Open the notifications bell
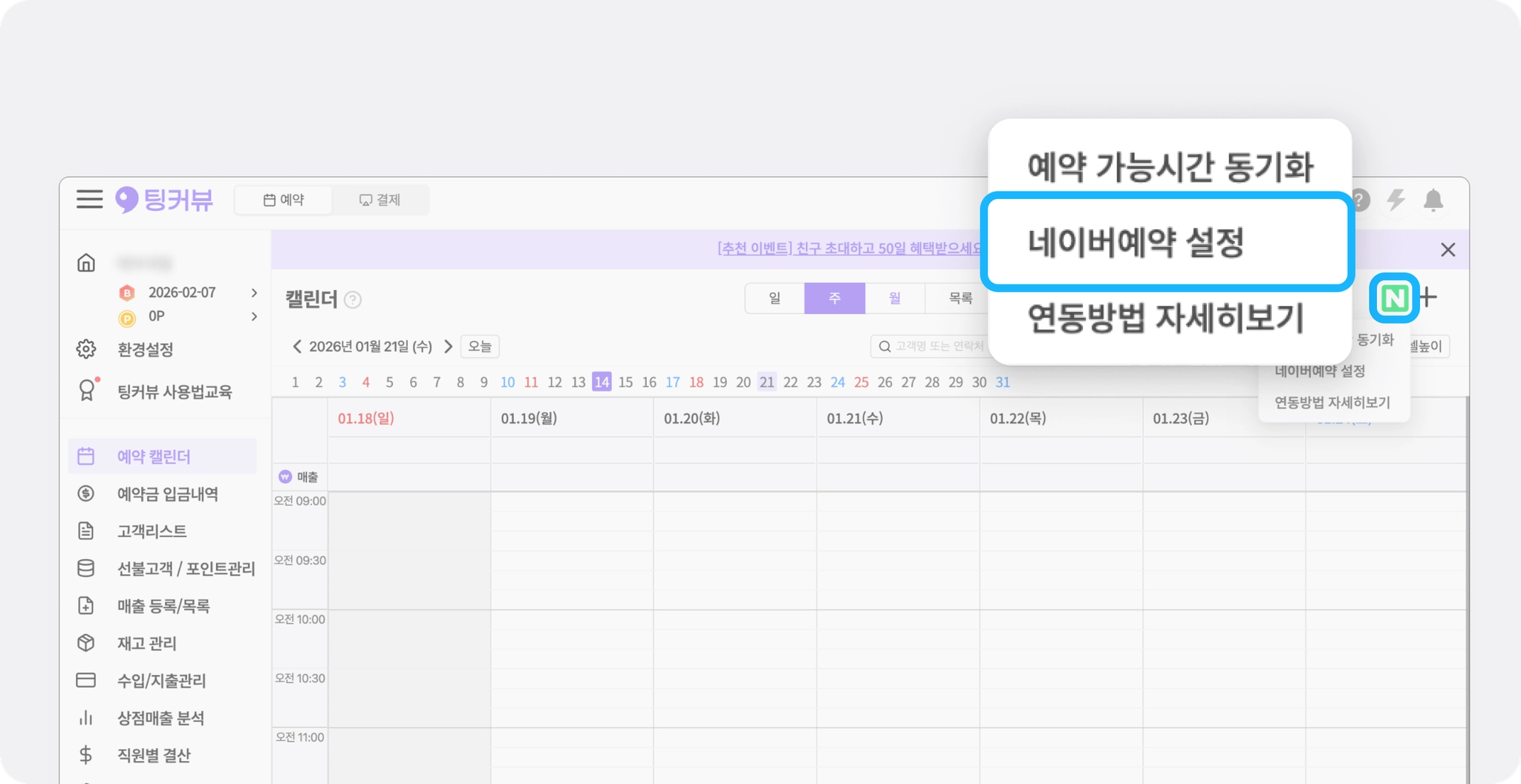The image size is (1521, 784). 1433,200
